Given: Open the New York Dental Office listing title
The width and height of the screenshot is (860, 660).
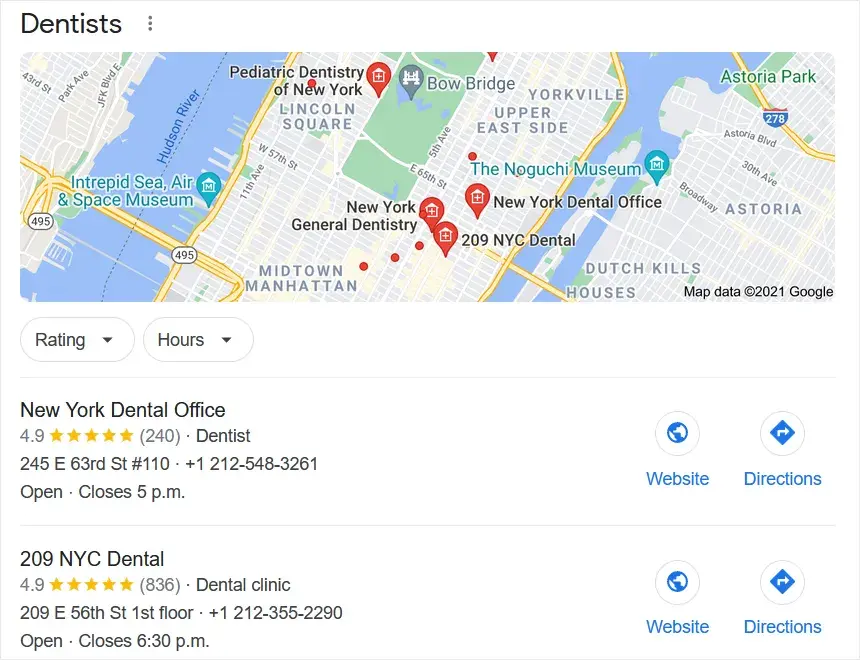Looking at the screenshot, I should (123, 410).
